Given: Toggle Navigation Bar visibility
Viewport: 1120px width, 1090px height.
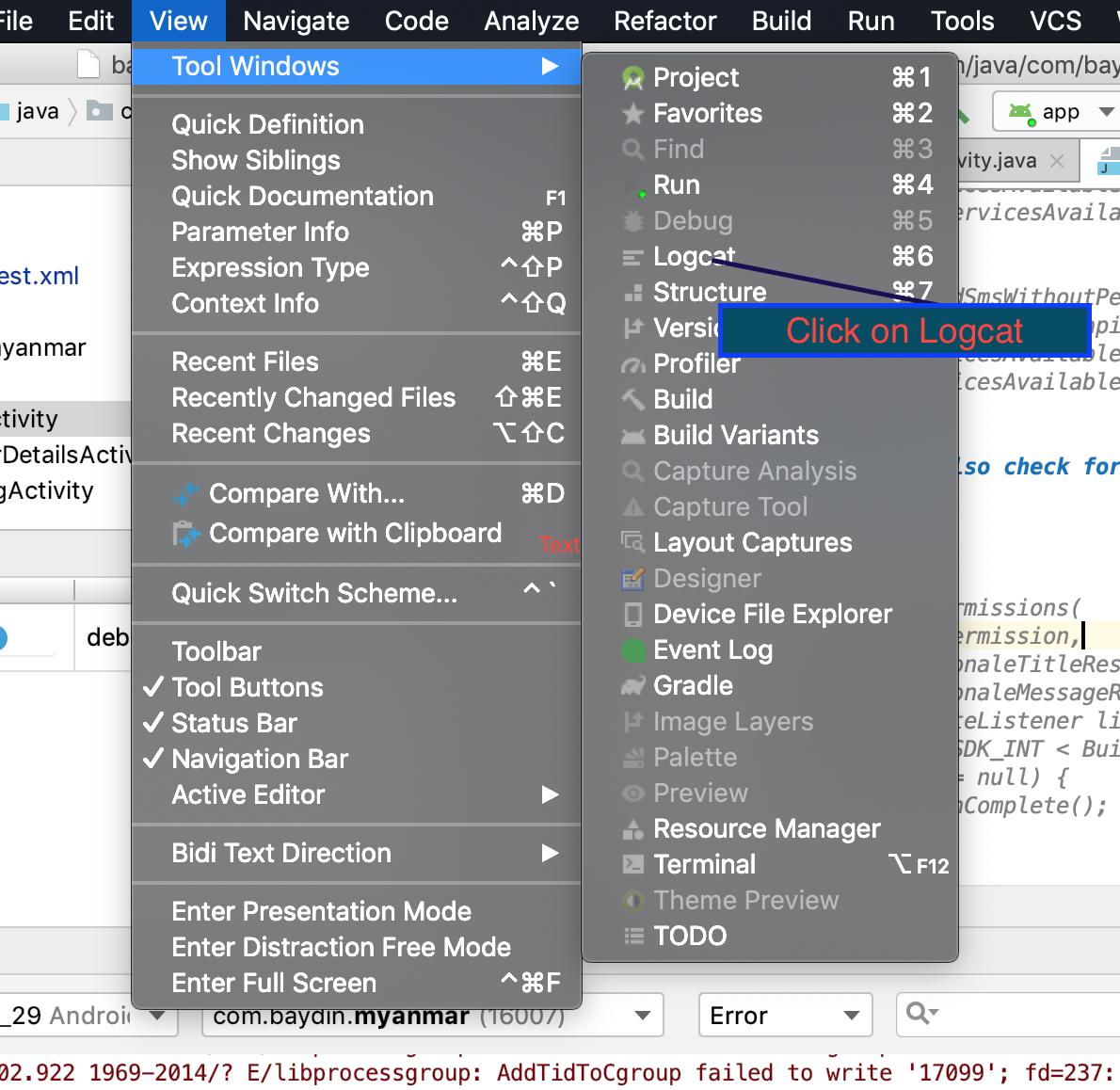Looking at the screenshot, I should 260,759.
